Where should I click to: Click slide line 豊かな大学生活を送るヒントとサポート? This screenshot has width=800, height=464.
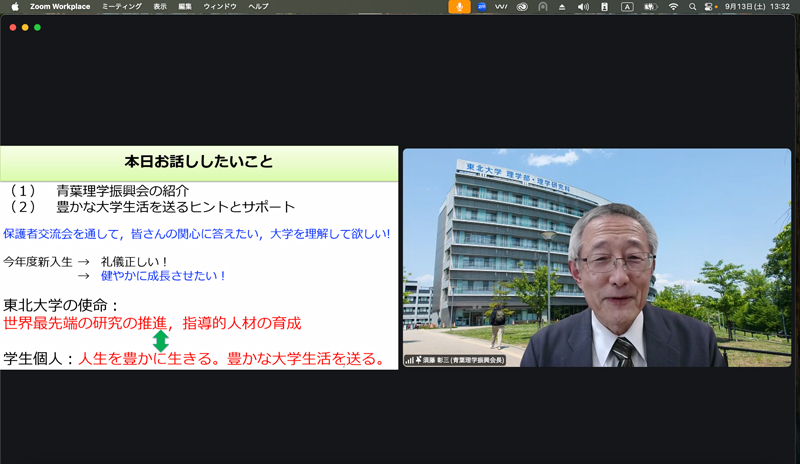point(176,207)
